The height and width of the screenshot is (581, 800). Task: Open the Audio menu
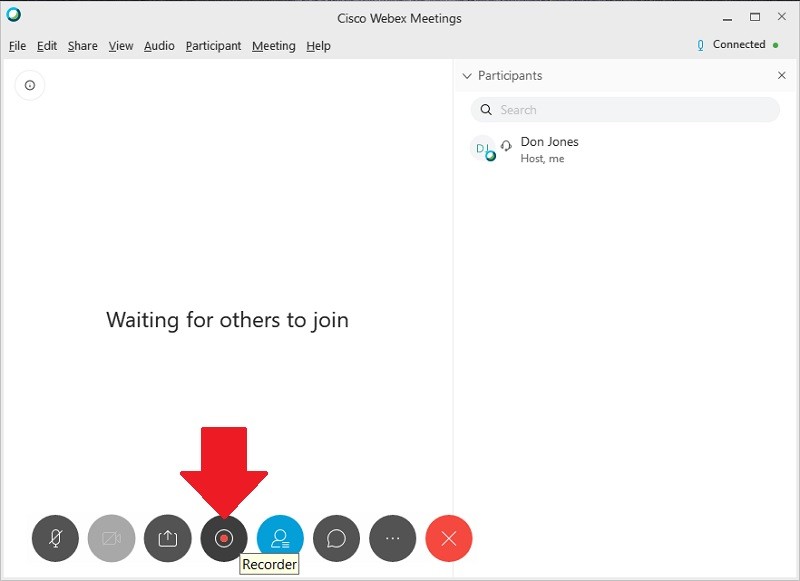tap(158, 46)
